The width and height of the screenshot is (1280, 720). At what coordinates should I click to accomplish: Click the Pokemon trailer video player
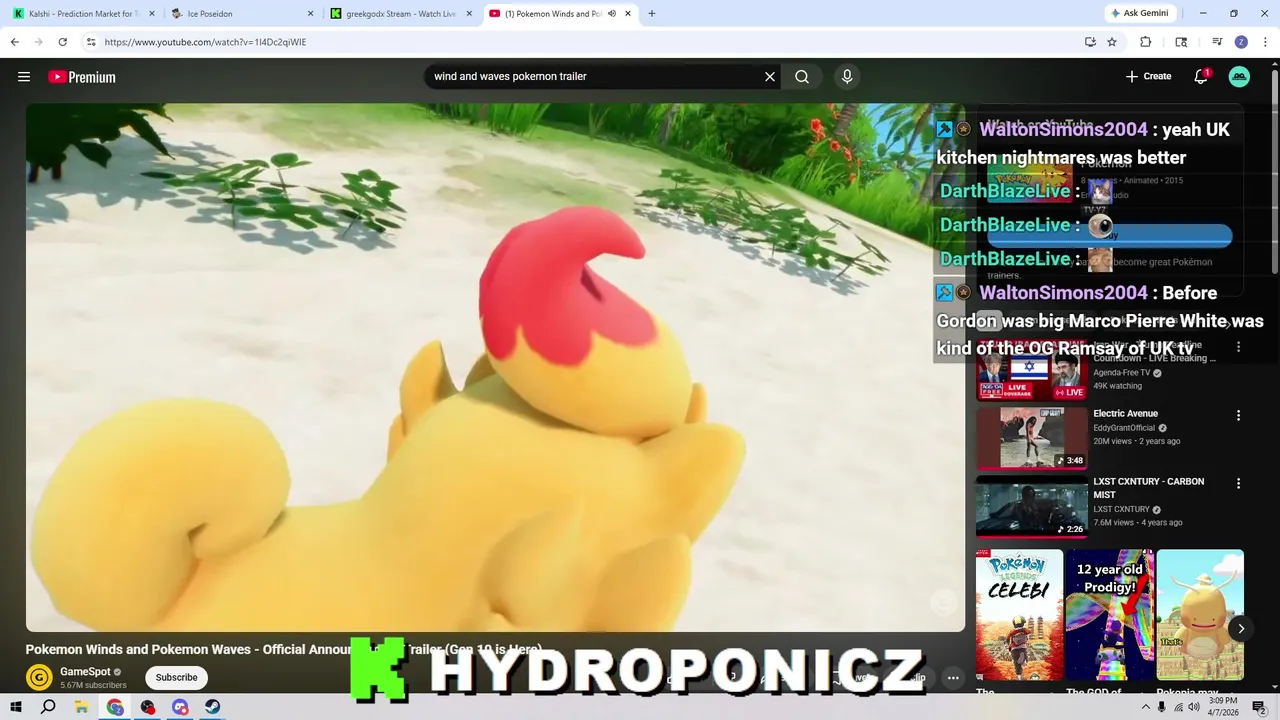point(495,367)
